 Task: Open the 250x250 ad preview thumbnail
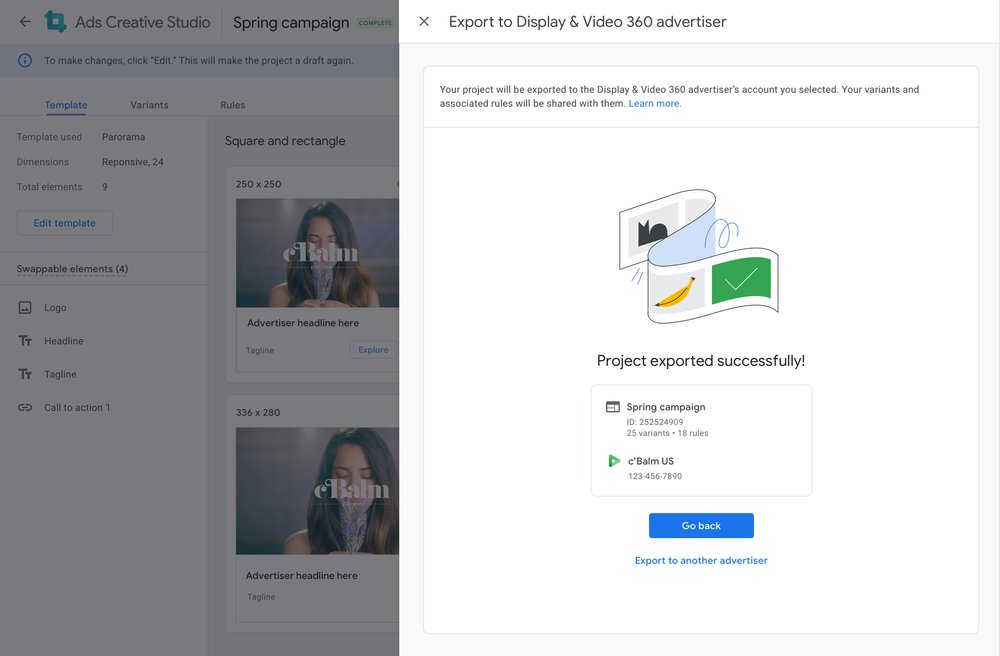coord(318,253)
